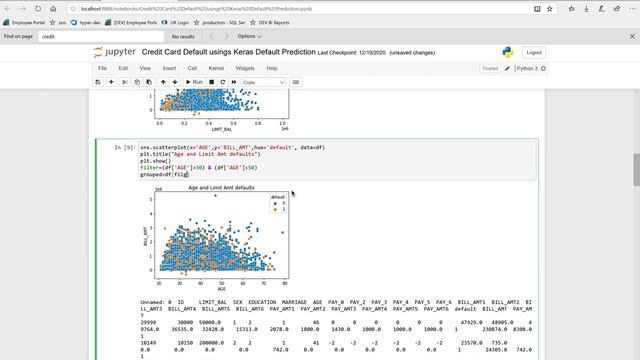Screen dimensions: 640x360
Task: Restart the kernel icon
Action: click(223, 82)
